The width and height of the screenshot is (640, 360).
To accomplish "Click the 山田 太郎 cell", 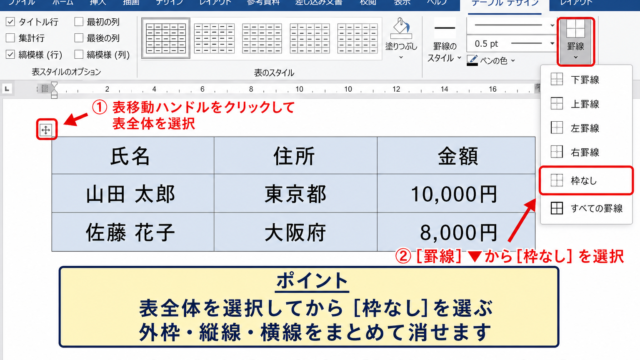I will (x=133, y=193).
